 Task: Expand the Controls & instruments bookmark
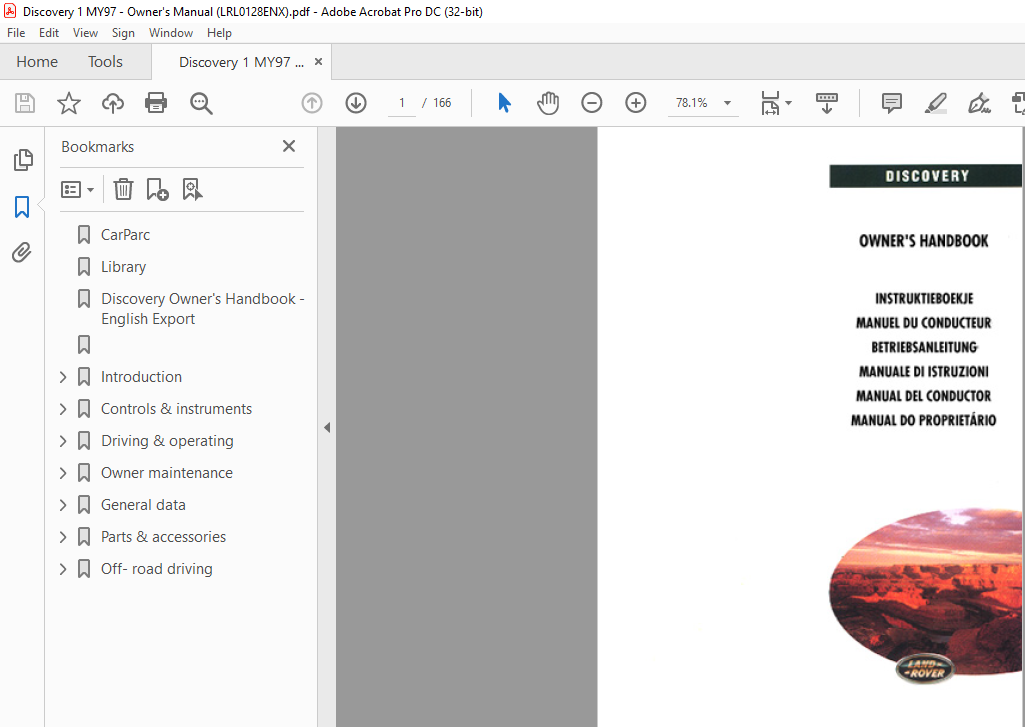pyautogui.click(x=63, y=409)
